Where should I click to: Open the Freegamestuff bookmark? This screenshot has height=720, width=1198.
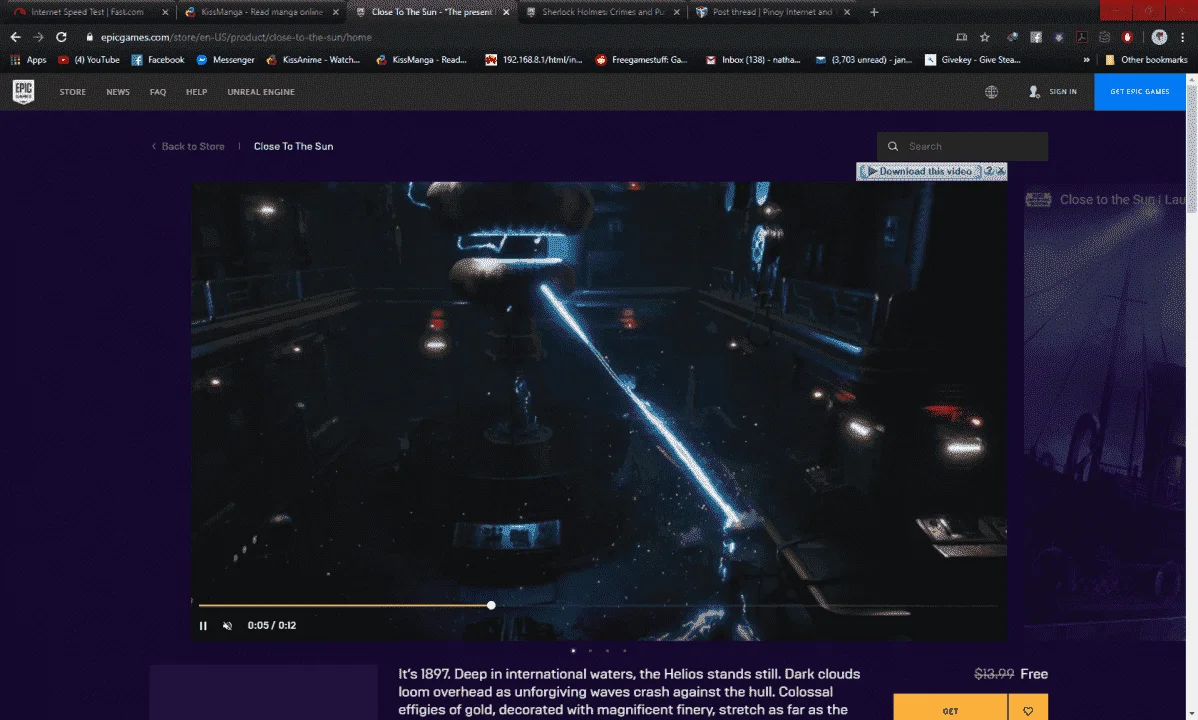640,60
